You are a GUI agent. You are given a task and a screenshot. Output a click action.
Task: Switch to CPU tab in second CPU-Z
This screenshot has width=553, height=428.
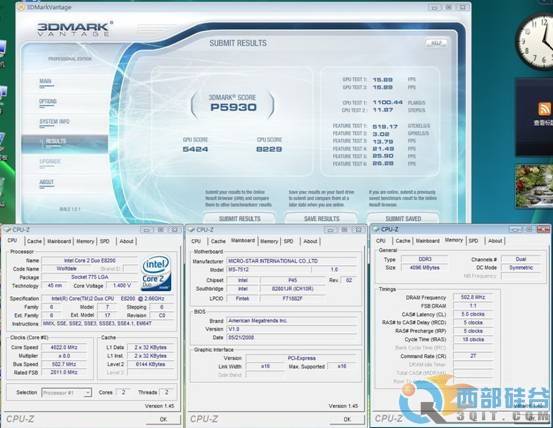click(x=196, y=241)
